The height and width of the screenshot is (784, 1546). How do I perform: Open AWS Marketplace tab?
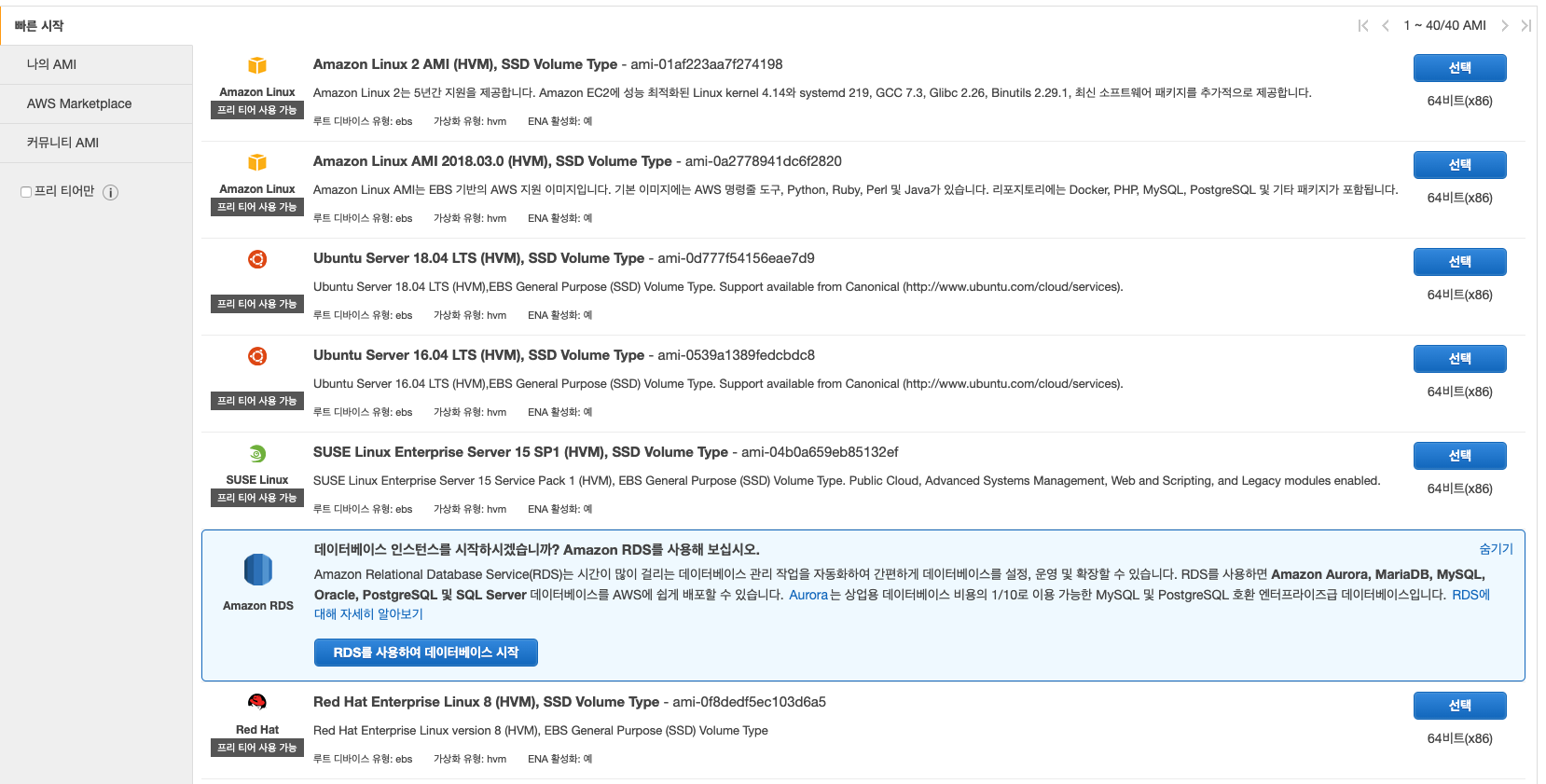click(96, 103)
